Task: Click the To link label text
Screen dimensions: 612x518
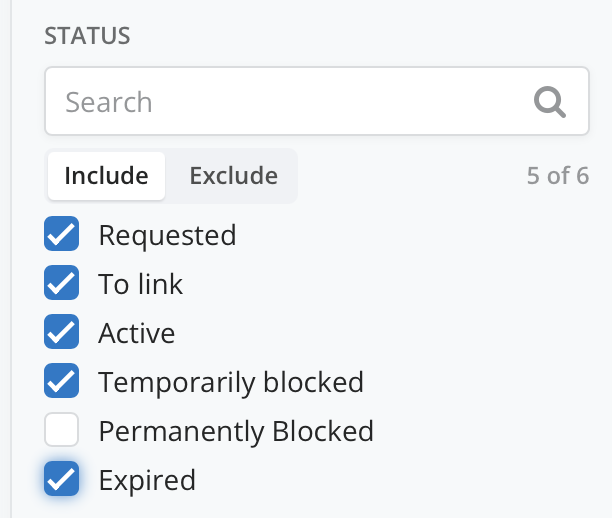Action: tap(140, 284)
